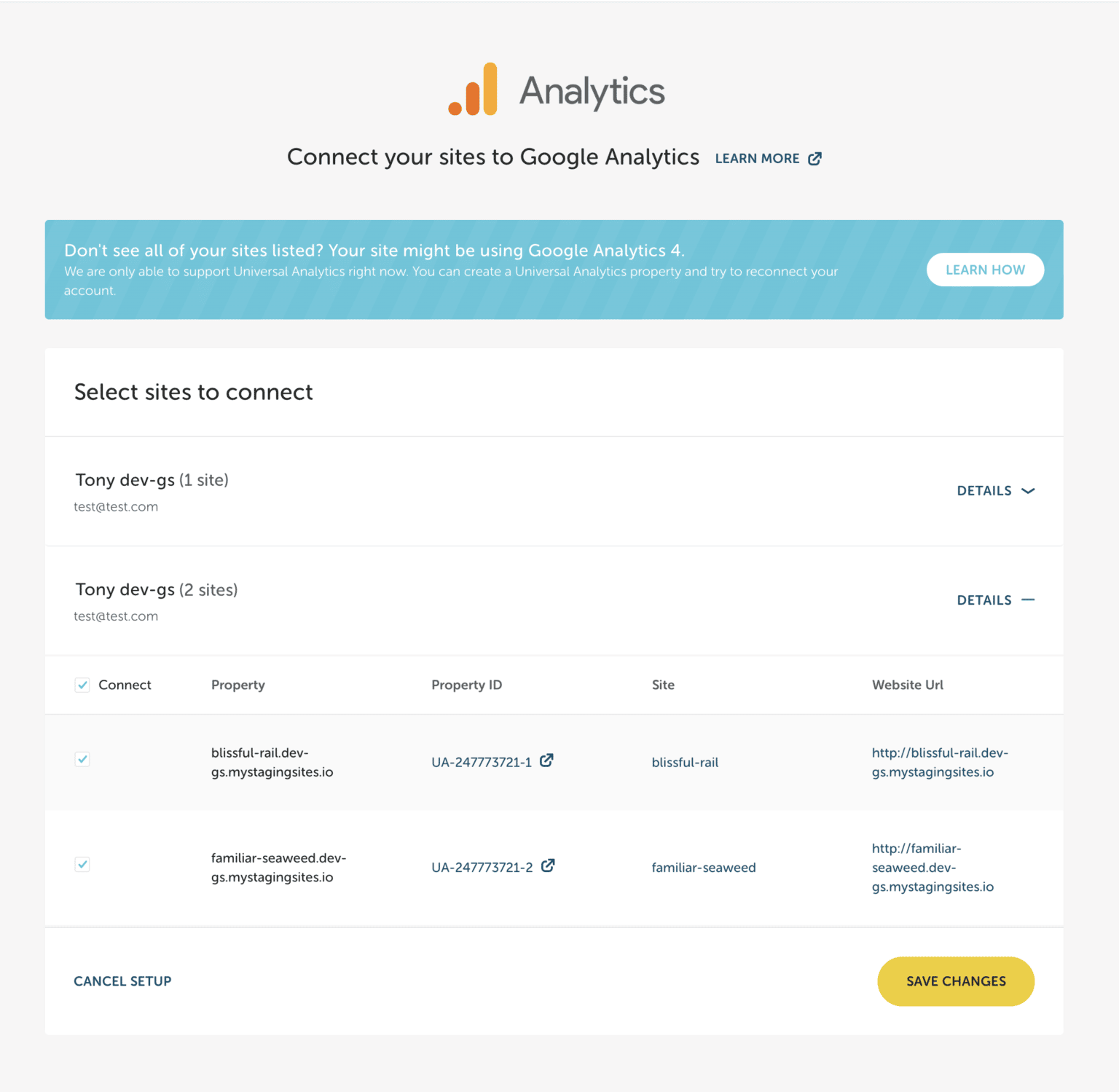Click the downward chevron beside the first DETAILS
The width and height of the screenshot is (1119, 1092).
1029,491
